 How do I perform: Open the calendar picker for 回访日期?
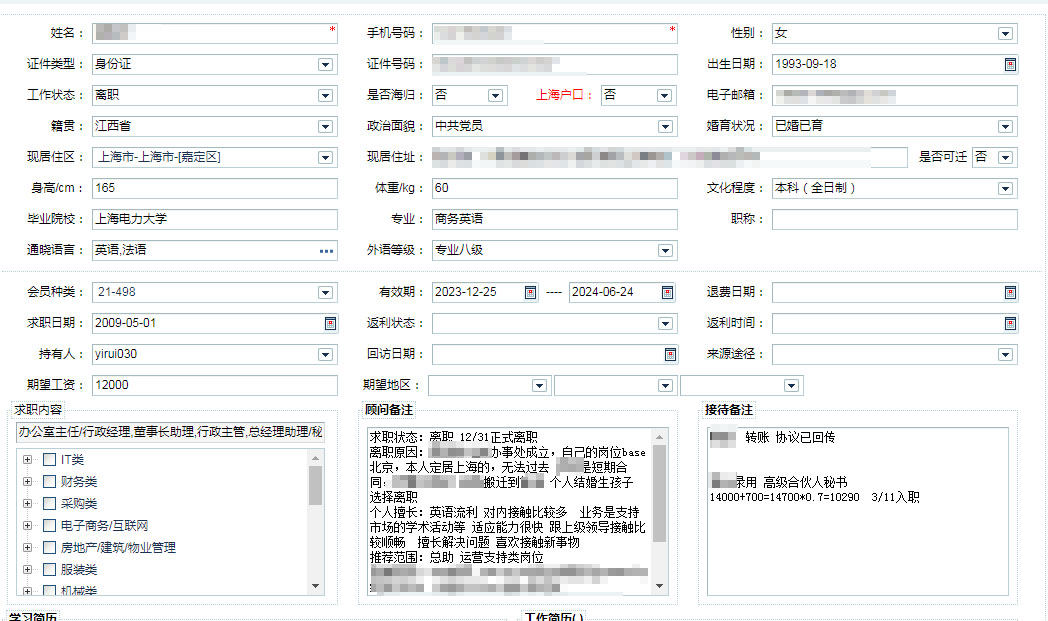click(x=670, y=354)
